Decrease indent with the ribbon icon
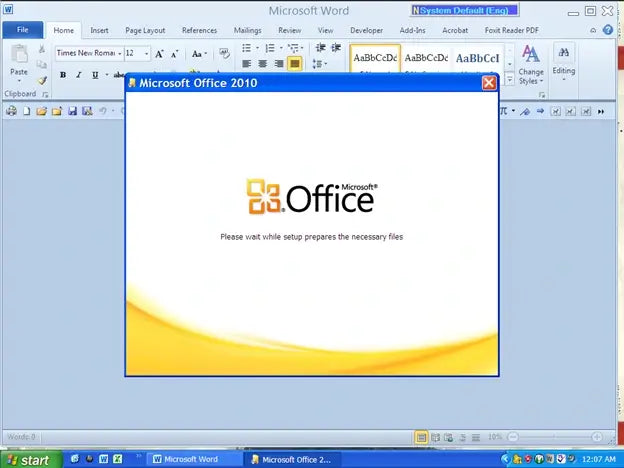Image resolution: width=624 pixels, height=468 pixels. [320, 48]
